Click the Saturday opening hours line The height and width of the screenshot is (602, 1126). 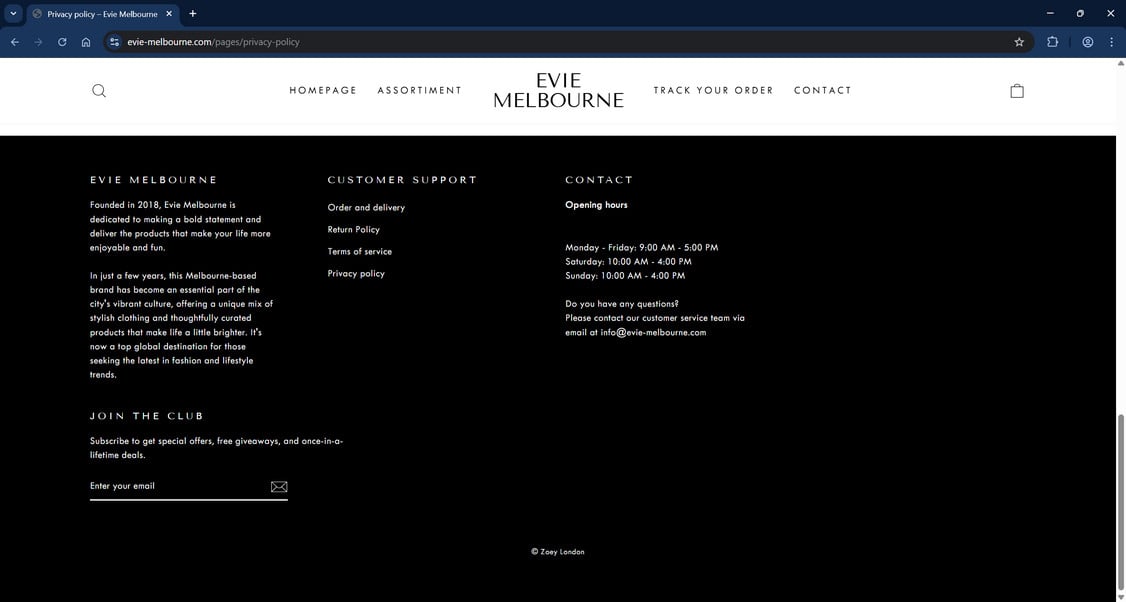pyautogui.click(x=628, y=261)
